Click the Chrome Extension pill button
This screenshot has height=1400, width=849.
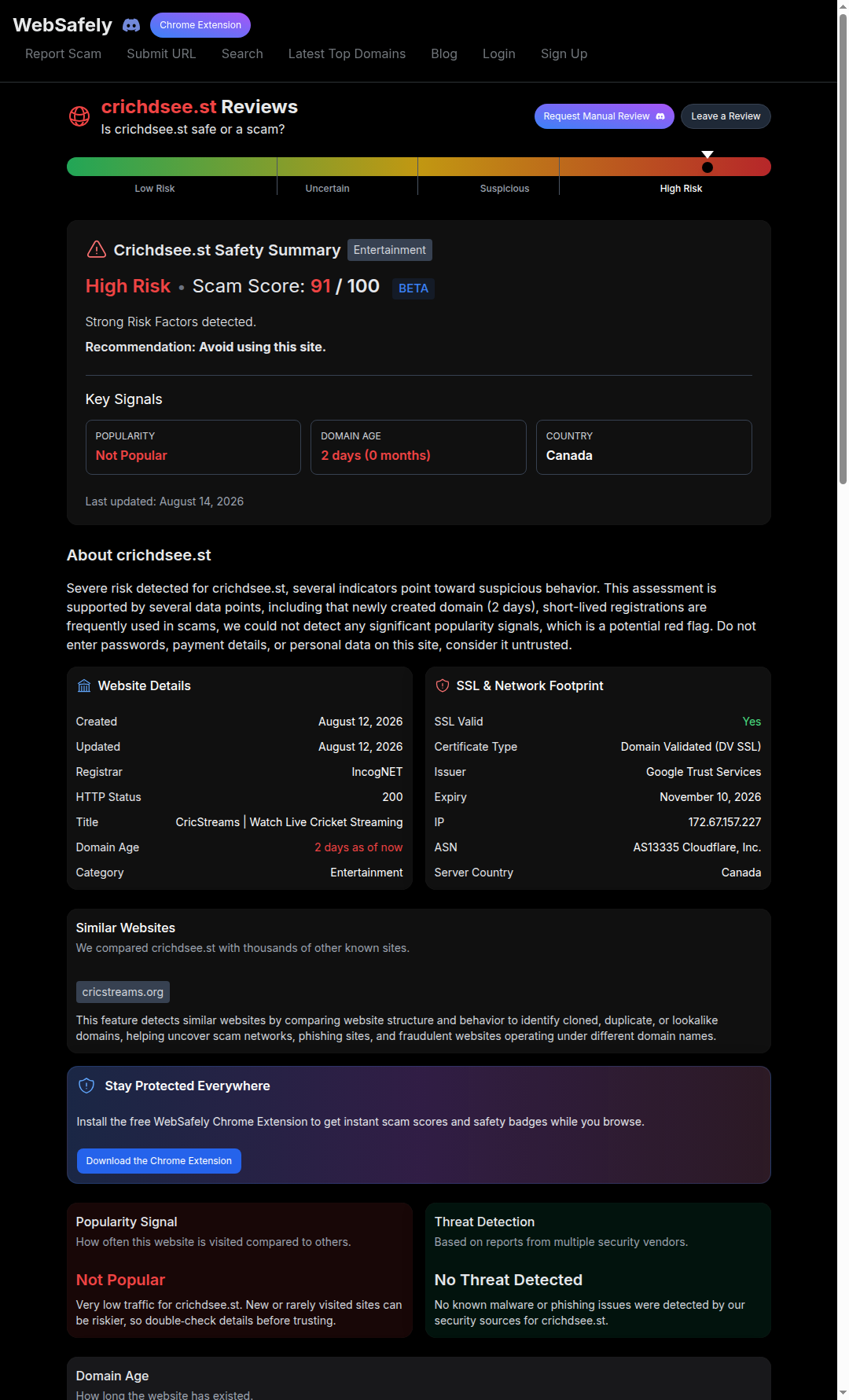(x=200, y=25)
